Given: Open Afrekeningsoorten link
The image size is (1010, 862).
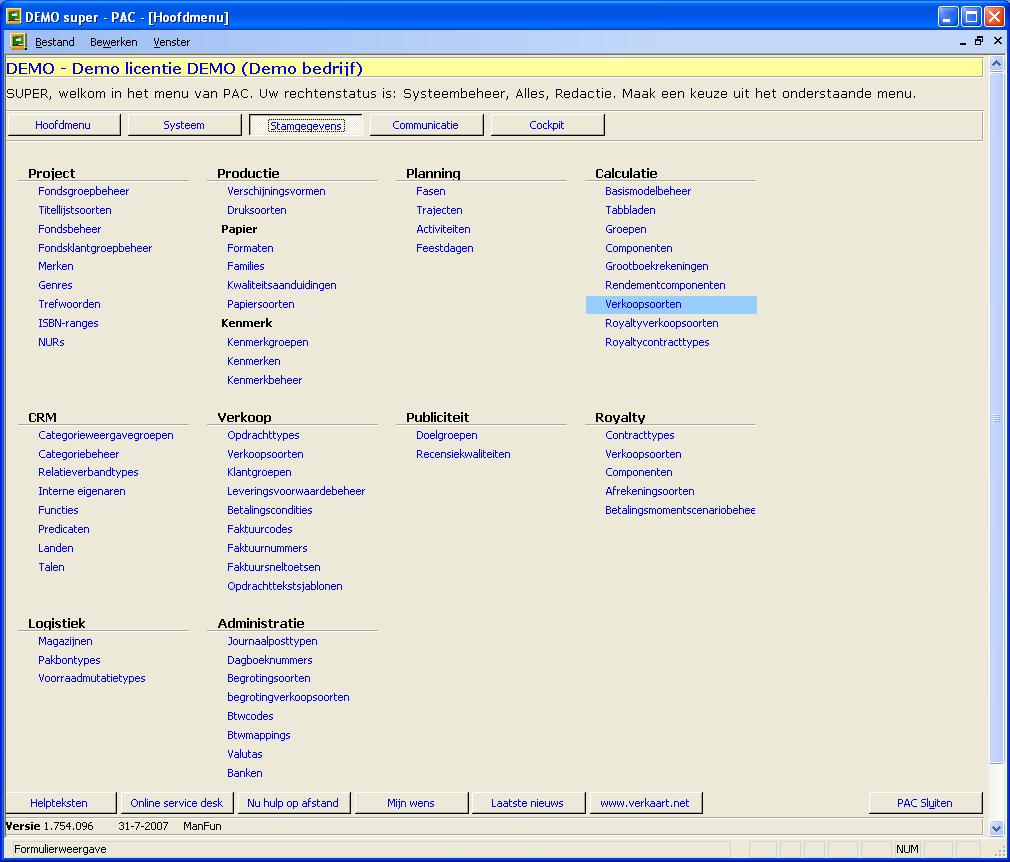Looking at the screenshot, I should (650, 492).
